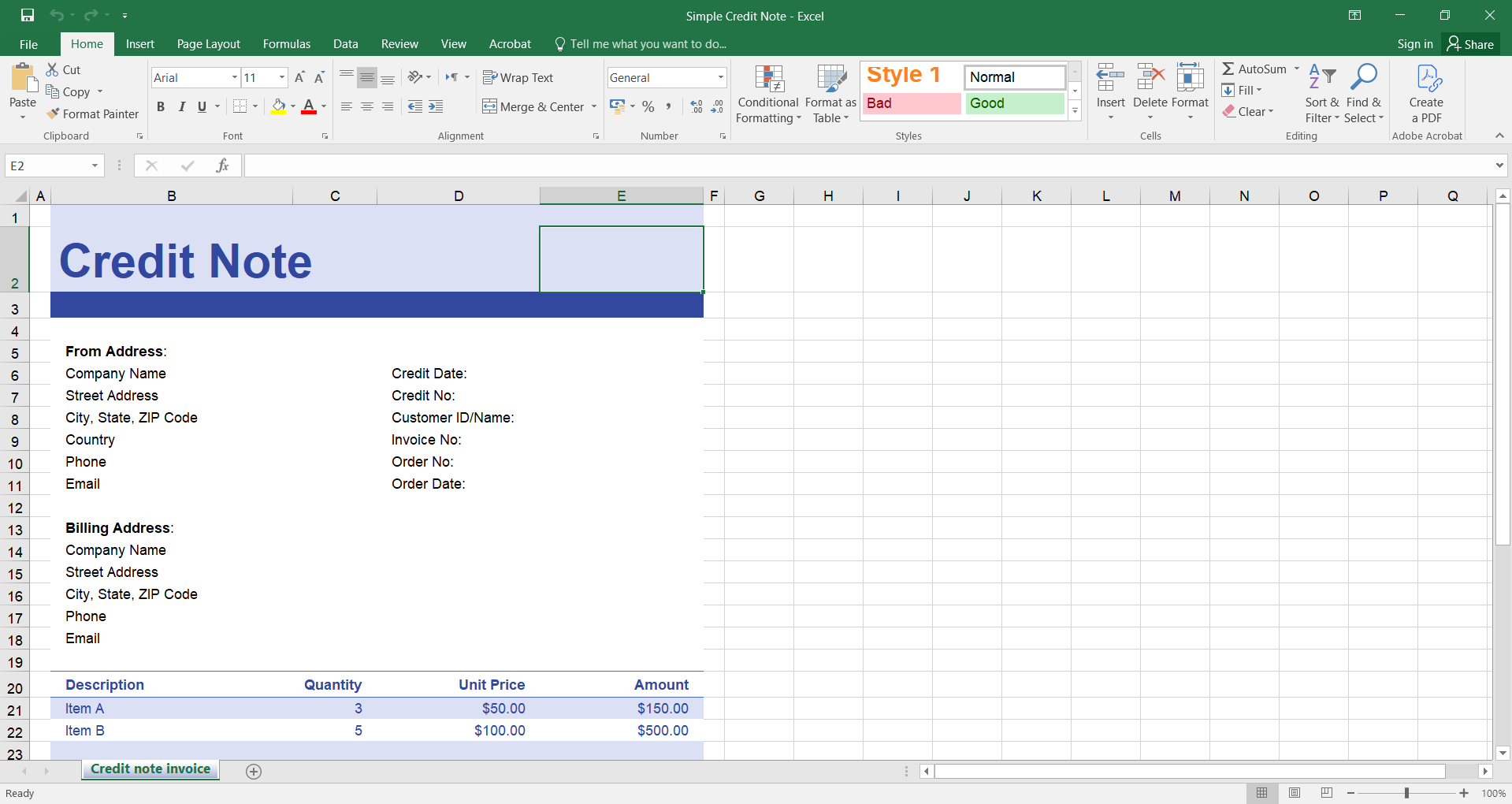The image size is (1512, 804).
Task: Toggle Italic formatting
Action: click(181, 106)
